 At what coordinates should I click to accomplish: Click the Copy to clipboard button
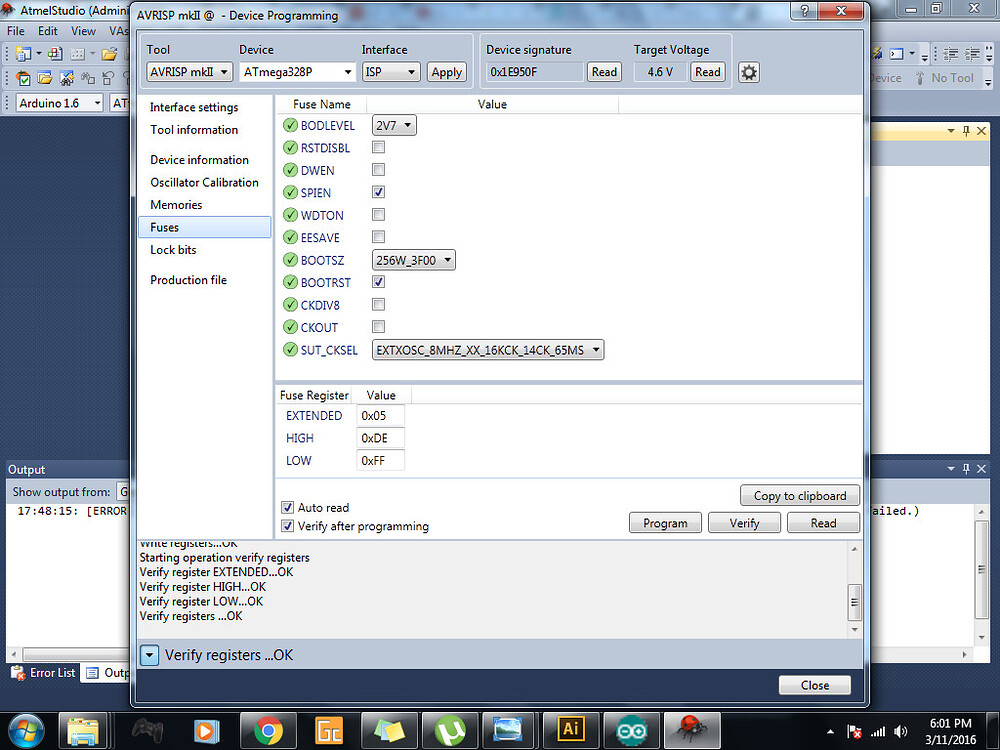coord(799,495)
